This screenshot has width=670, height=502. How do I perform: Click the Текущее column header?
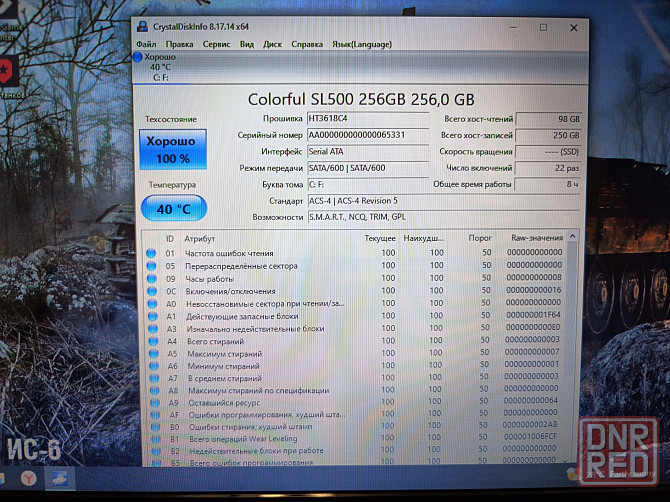point(380,238)
